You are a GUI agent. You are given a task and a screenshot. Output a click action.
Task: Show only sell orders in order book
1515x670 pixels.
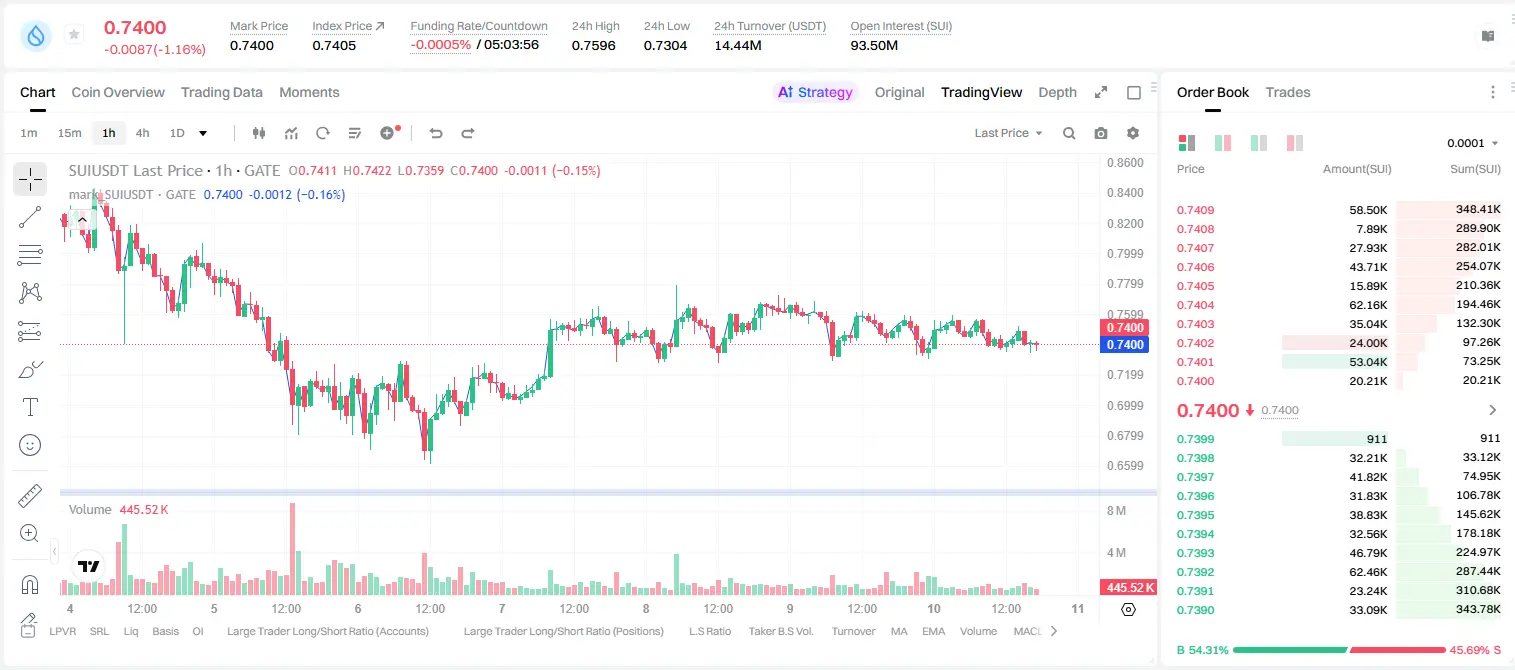[x=1295, y=143]
